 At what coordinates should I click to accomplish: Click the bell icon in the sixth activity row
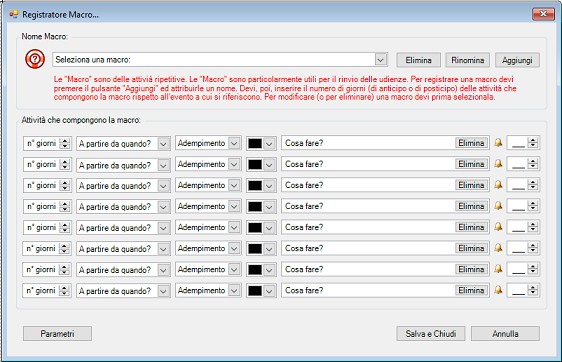[x=498, y=248]
